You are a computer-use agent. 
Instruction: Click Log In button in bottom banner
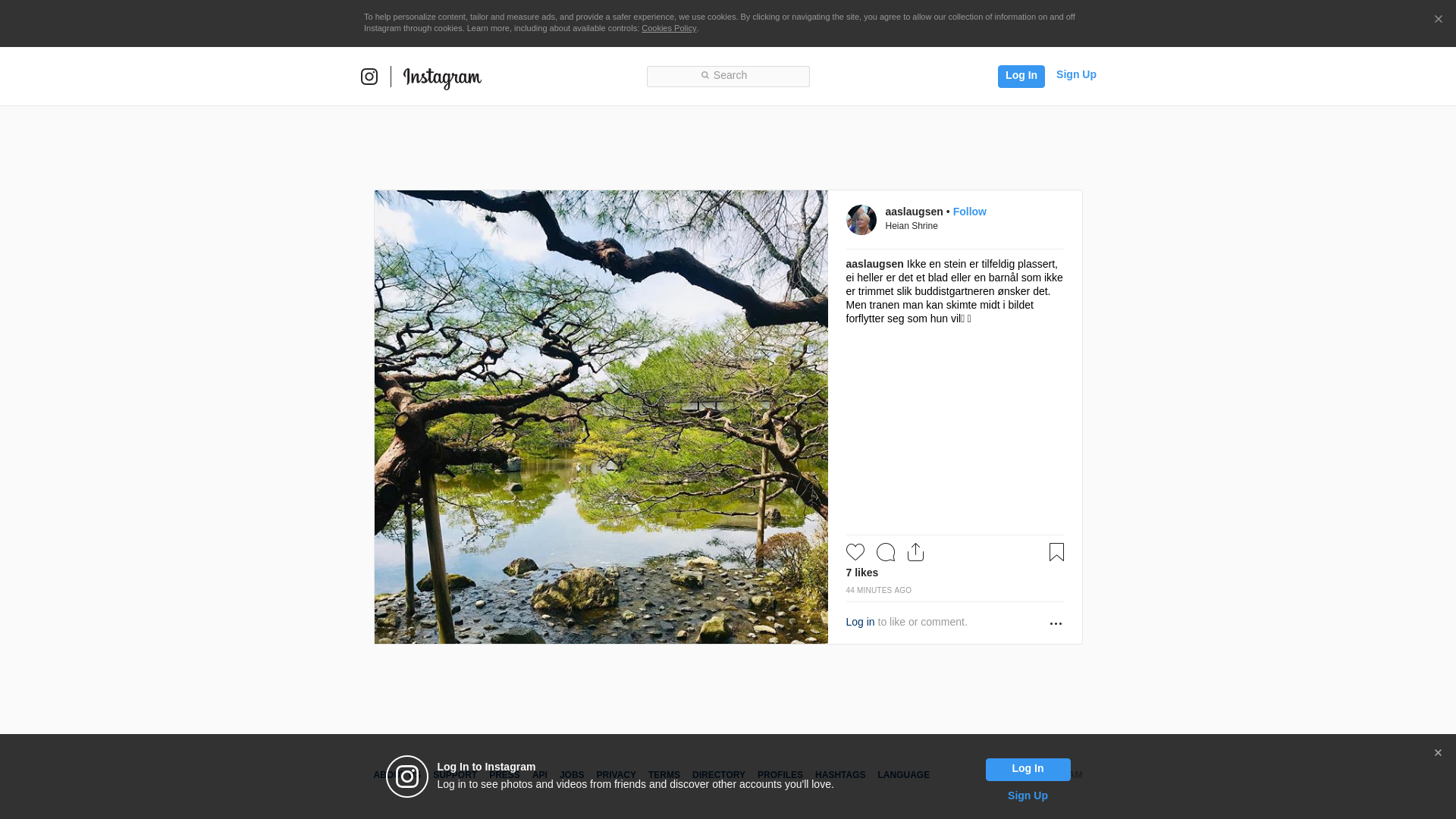click(x=1028, y=769)
